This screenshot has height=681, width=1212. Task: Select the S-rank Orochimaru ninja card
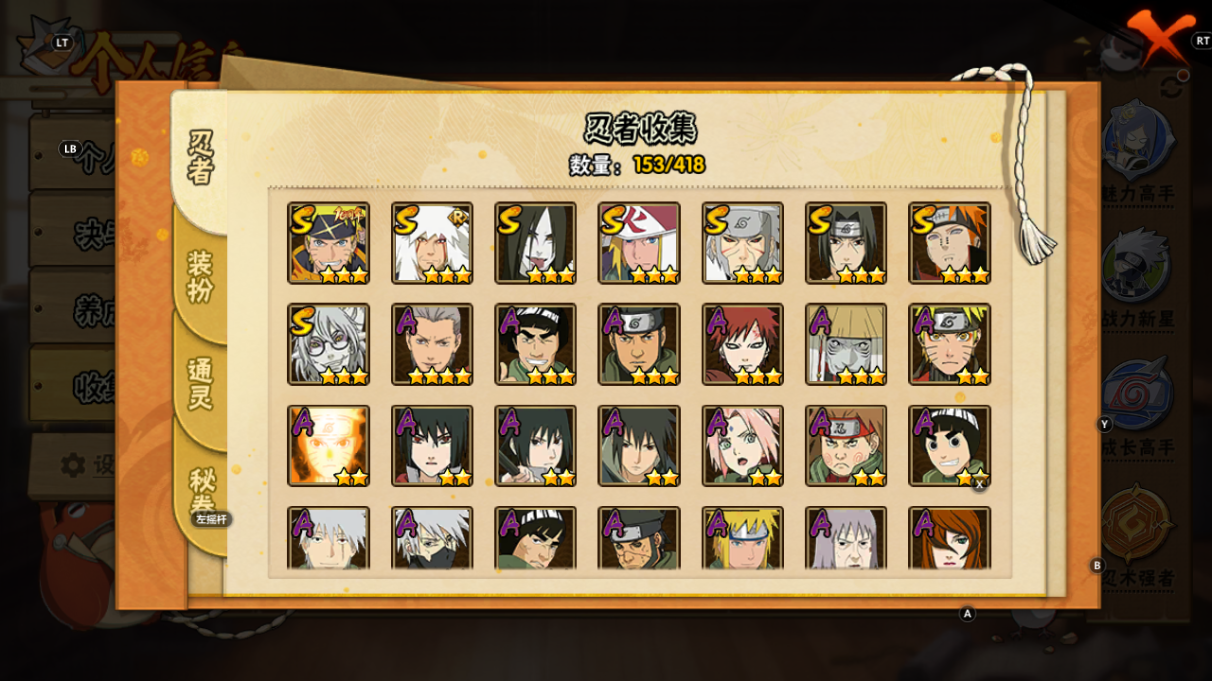pos(535,243)
